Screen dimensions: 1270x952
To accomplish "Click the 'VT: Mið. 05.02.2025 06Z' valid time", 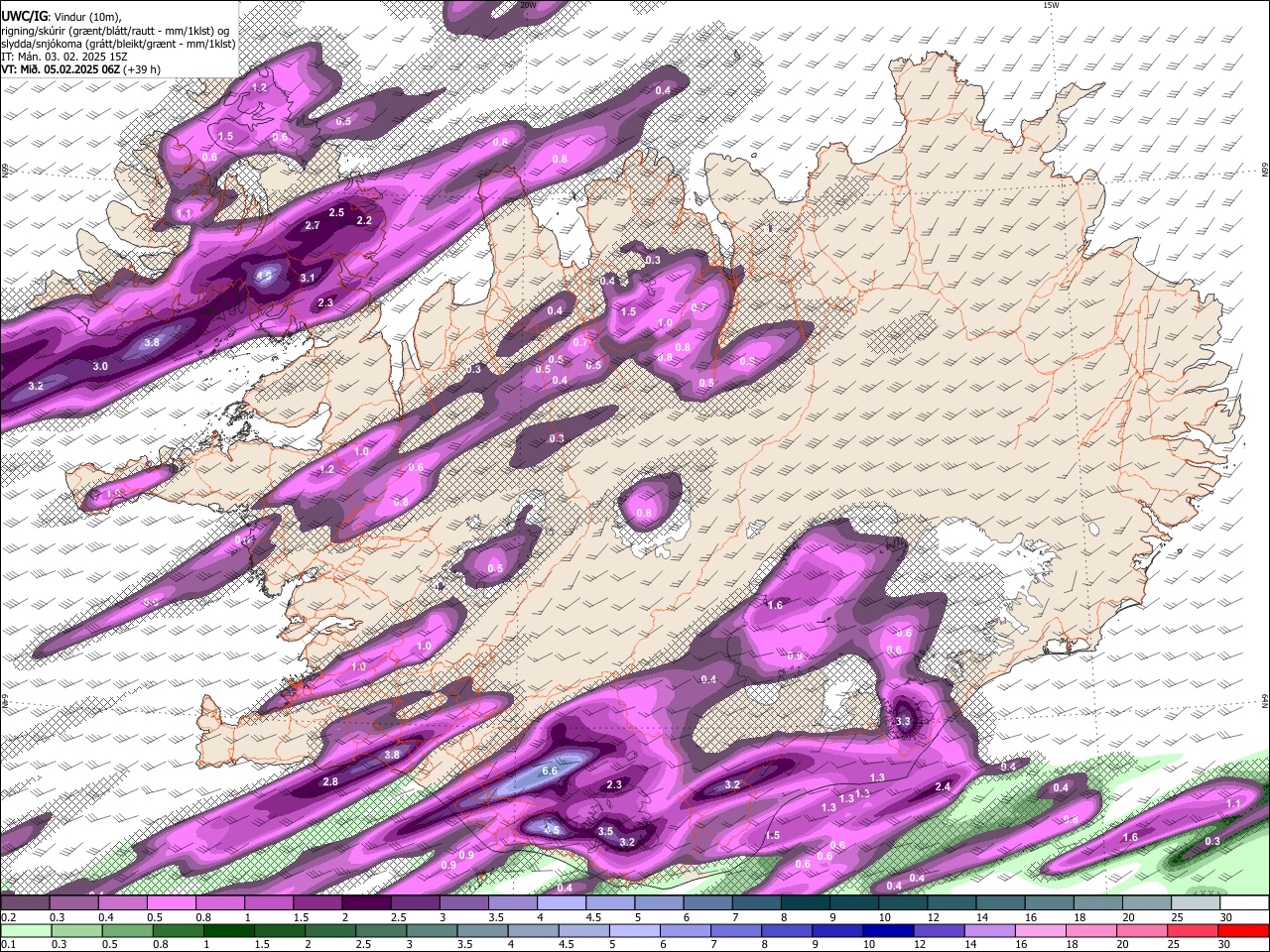I will 61,69.
